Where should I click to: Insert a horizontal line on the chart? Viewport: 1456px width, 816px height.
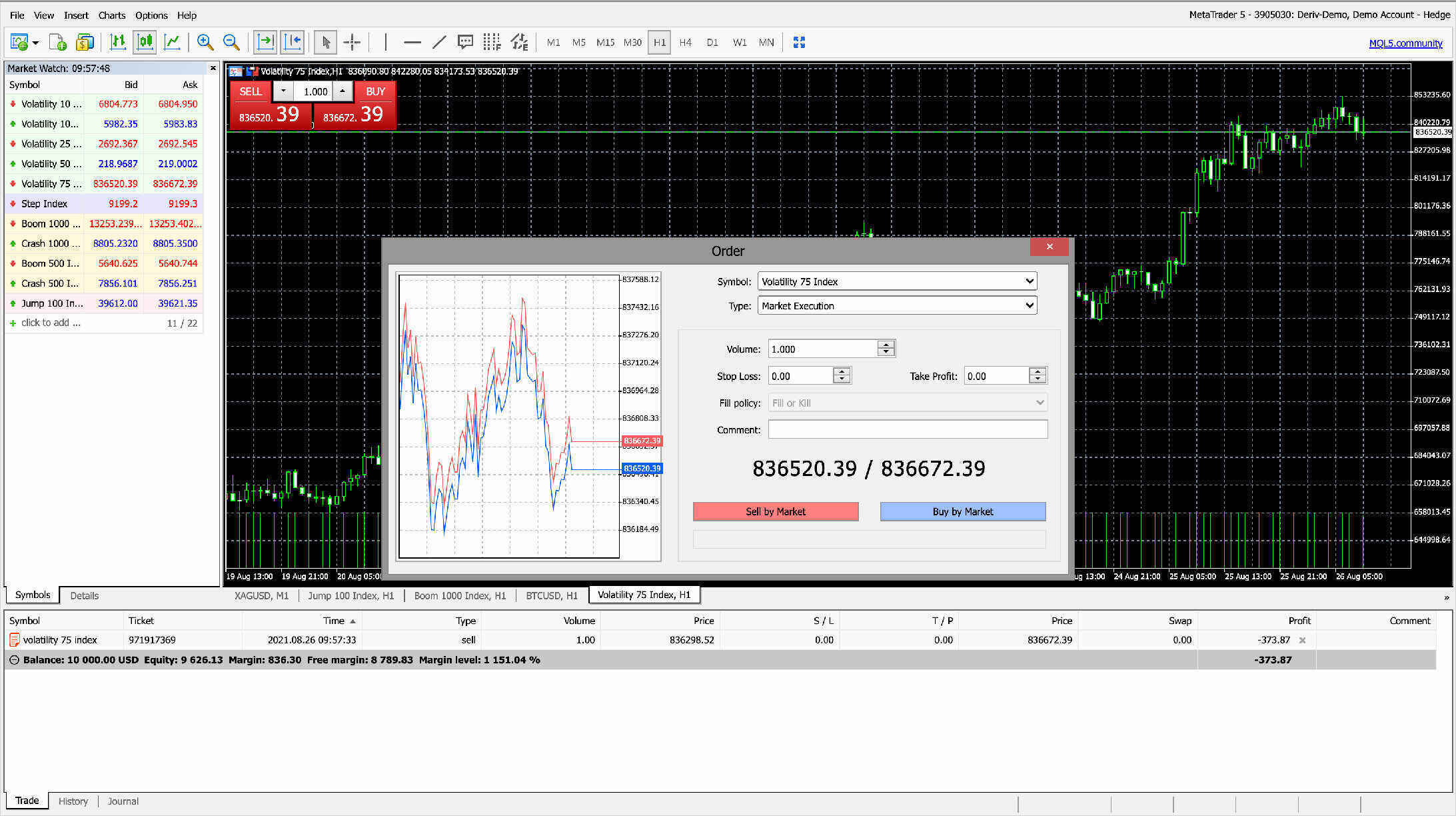coord(412,42)
